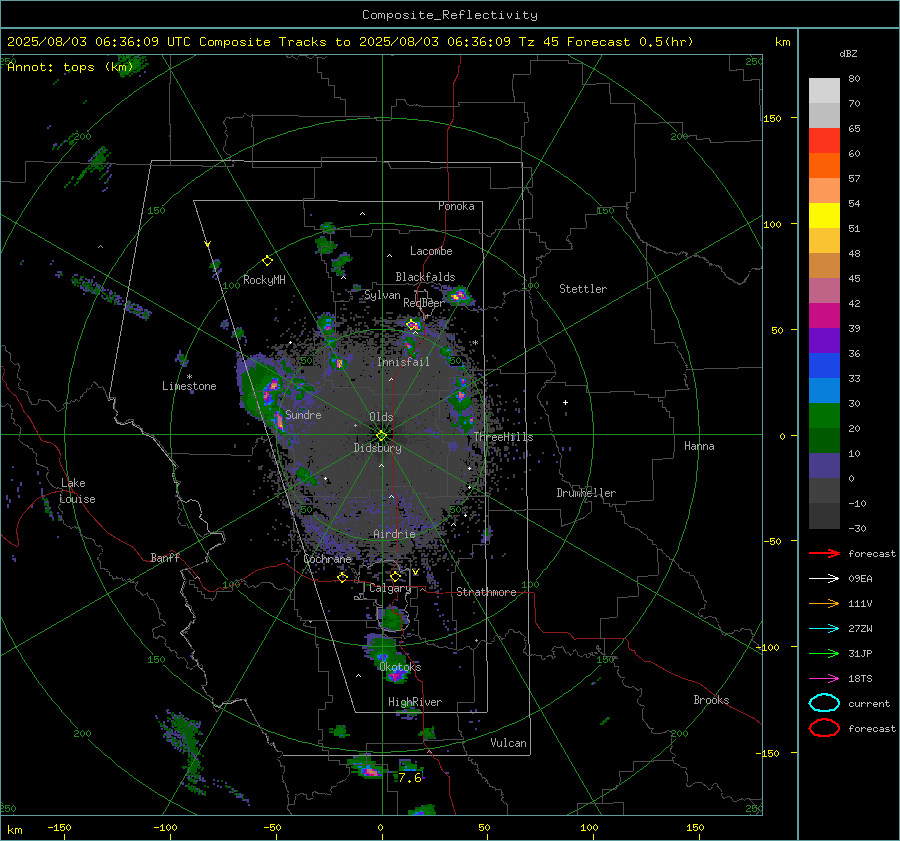The width and height of the screenshot is (900, 841).
Task: Click the dBZ legend heading
Action: pos(848,53)
